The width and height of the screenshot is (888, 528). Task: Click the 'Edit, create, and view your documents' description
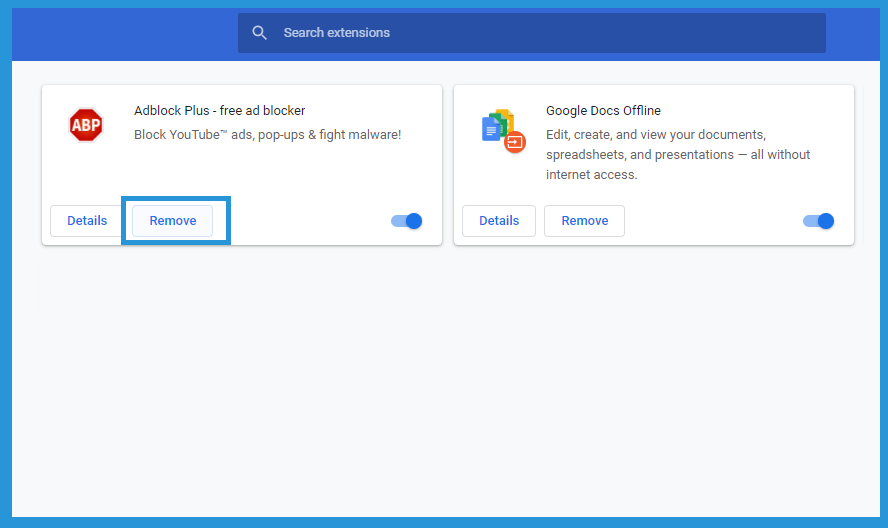tap(678, 155)
